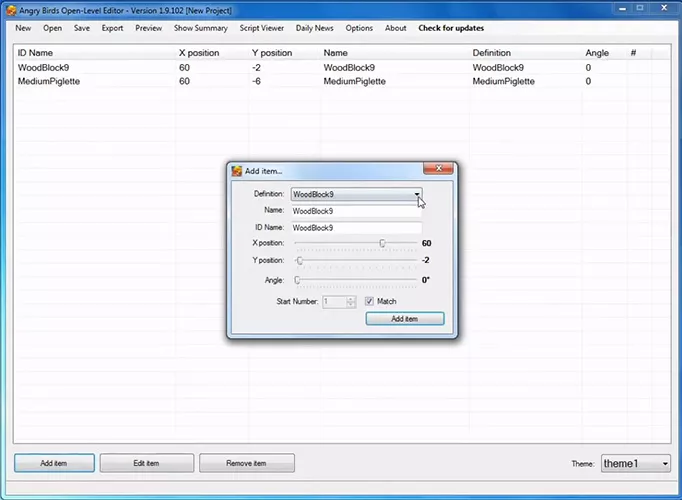Viewport: 682px width, 500px height.
Task: Open the Definition dropdown in Add item dialog
Action: point(356,194)
